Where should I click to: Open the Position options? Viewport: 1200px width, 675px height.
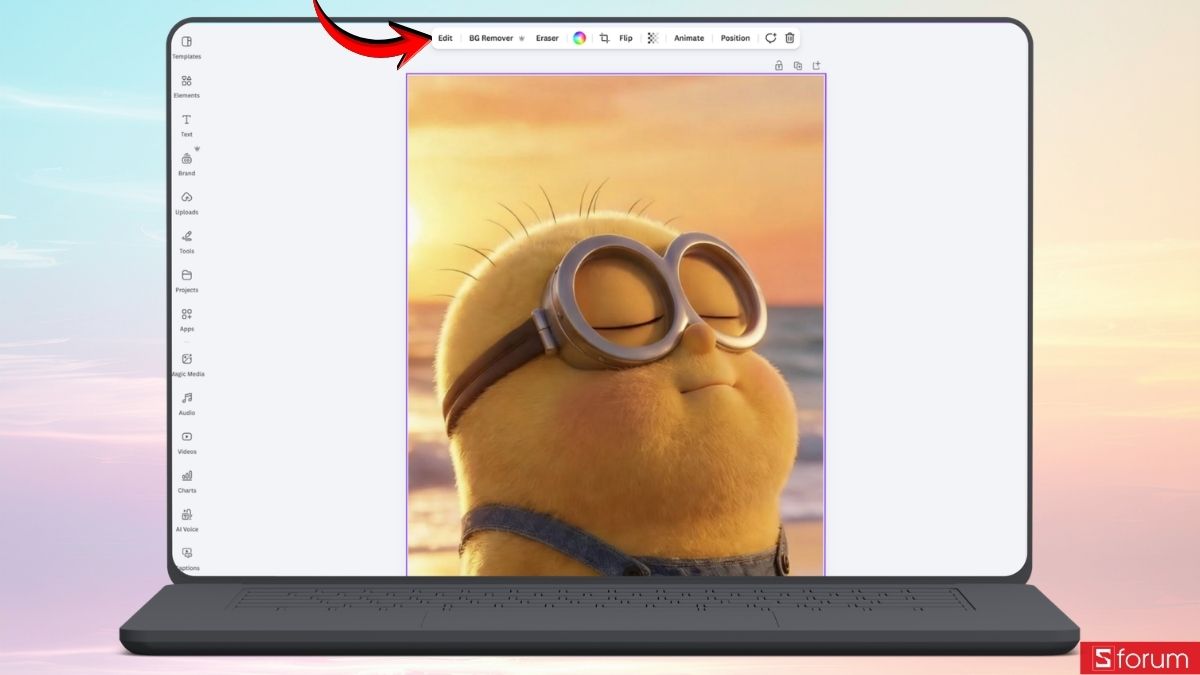coord(735,38)
